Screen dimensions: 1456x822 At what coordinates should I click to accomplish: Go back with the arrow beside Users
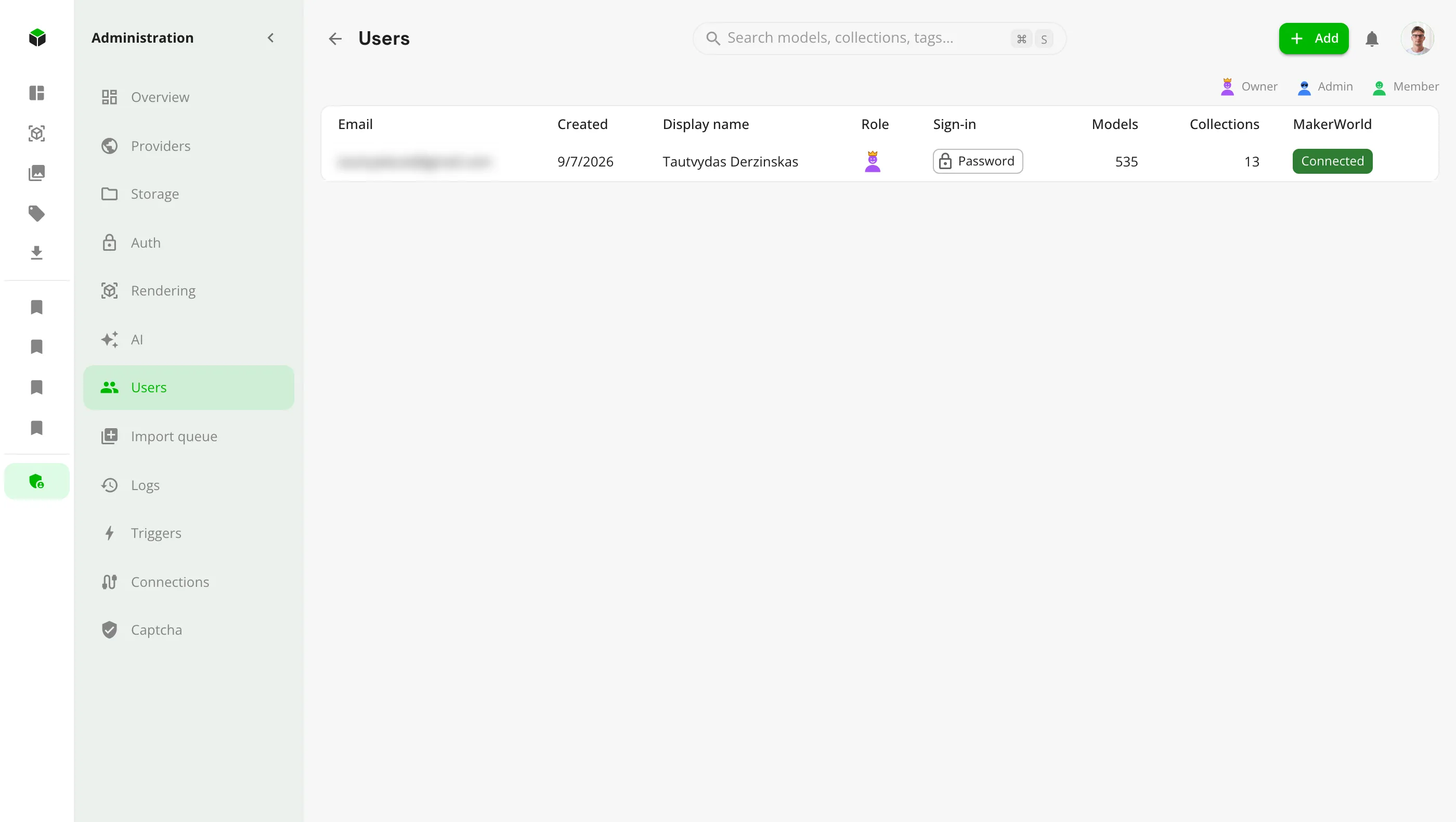pyautogui.click(x=335, y=38)
